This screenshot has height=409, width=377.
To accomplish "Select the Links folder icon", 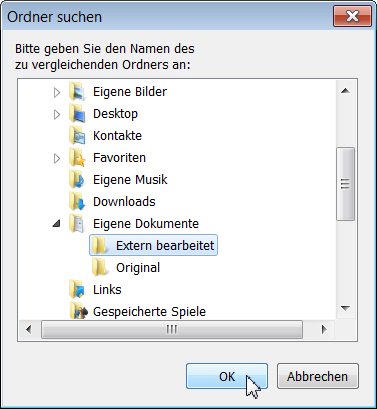I will 77,290.
